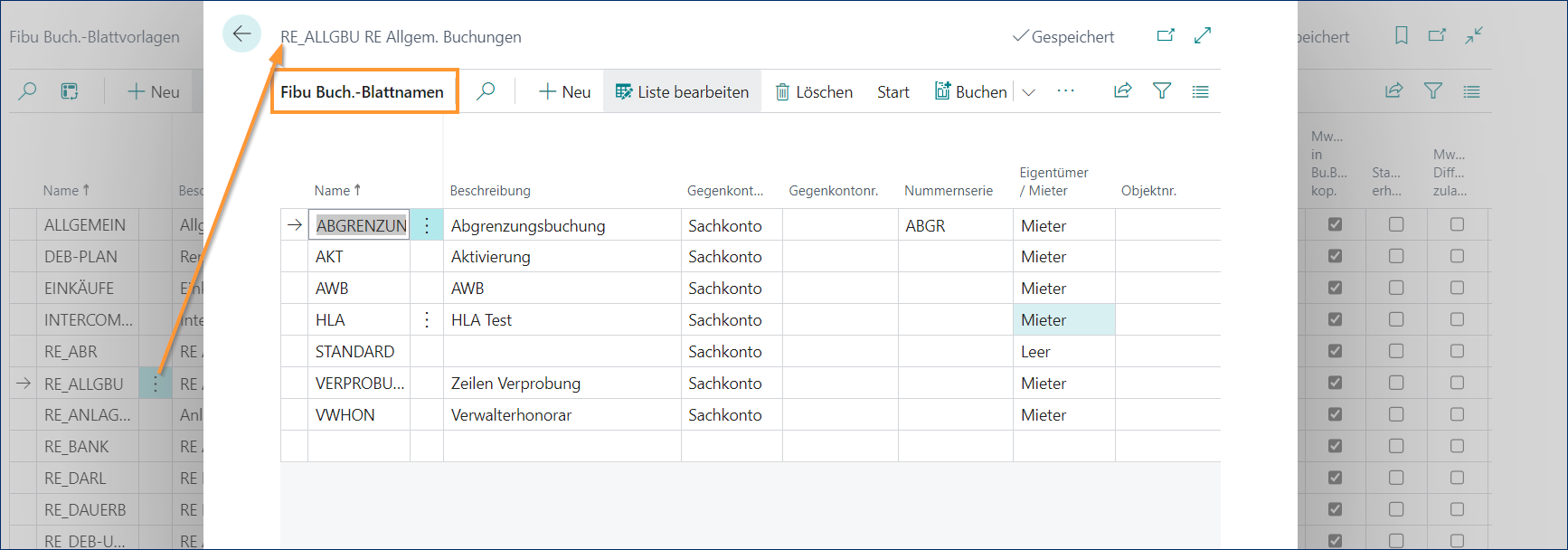Open the Start menu tab
1568x550 pixels.
(893, 92)
